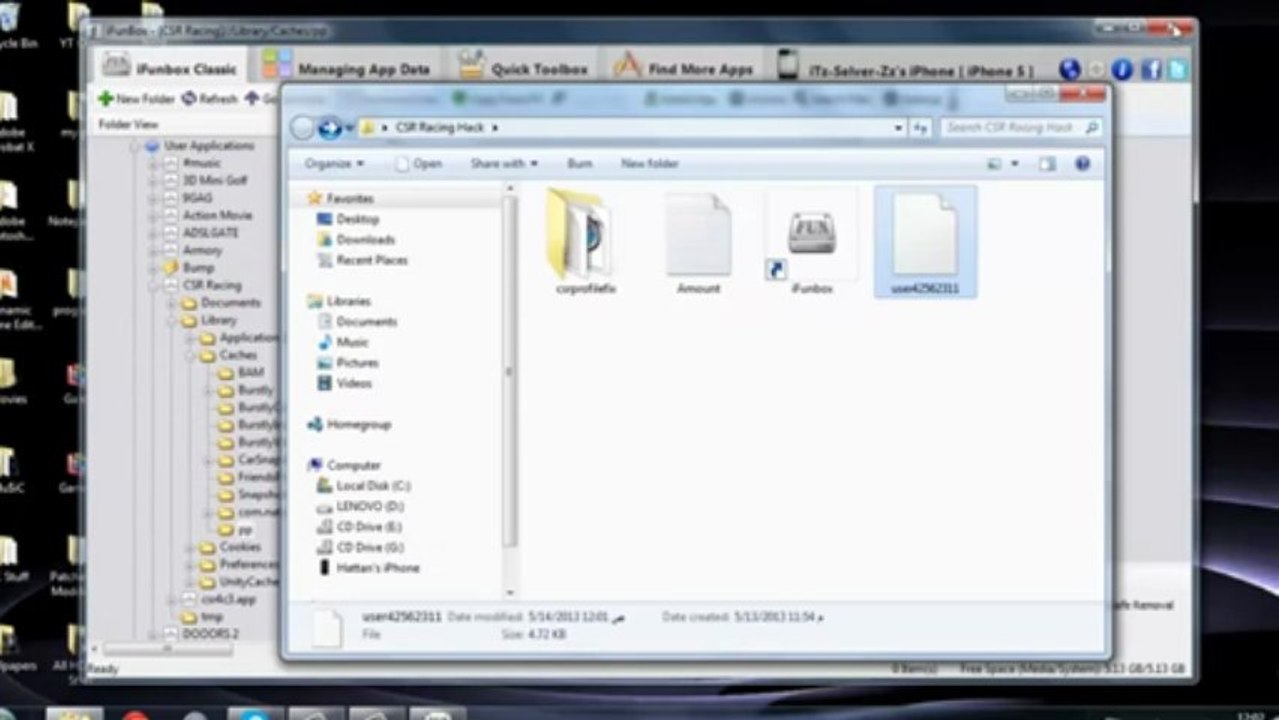Open the Facebook icon in iFunbox

click(x=1150, y=69)
